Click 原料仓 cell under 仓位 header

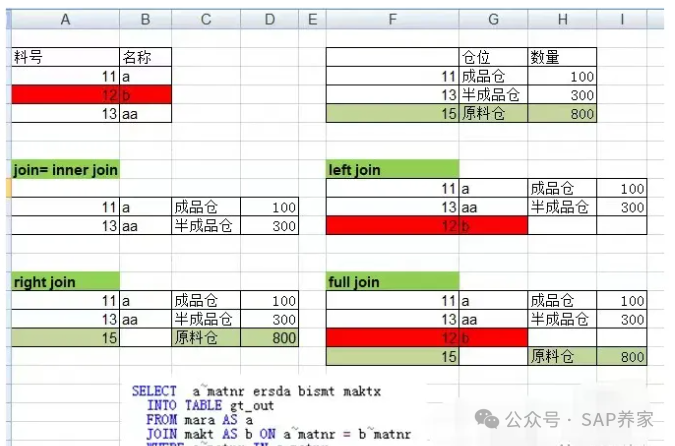pyautogui.click(x=493, y=114)
